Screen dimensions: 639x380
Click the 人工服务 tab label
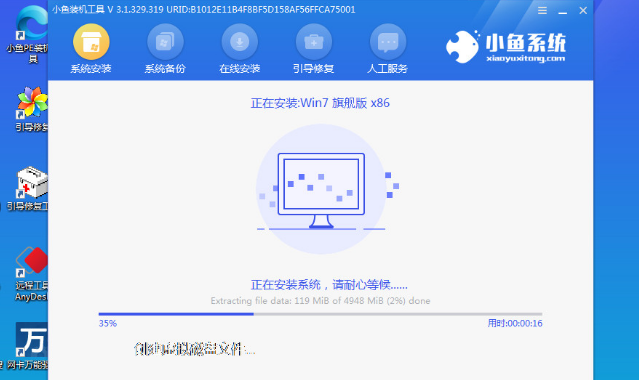click(388, 68)
